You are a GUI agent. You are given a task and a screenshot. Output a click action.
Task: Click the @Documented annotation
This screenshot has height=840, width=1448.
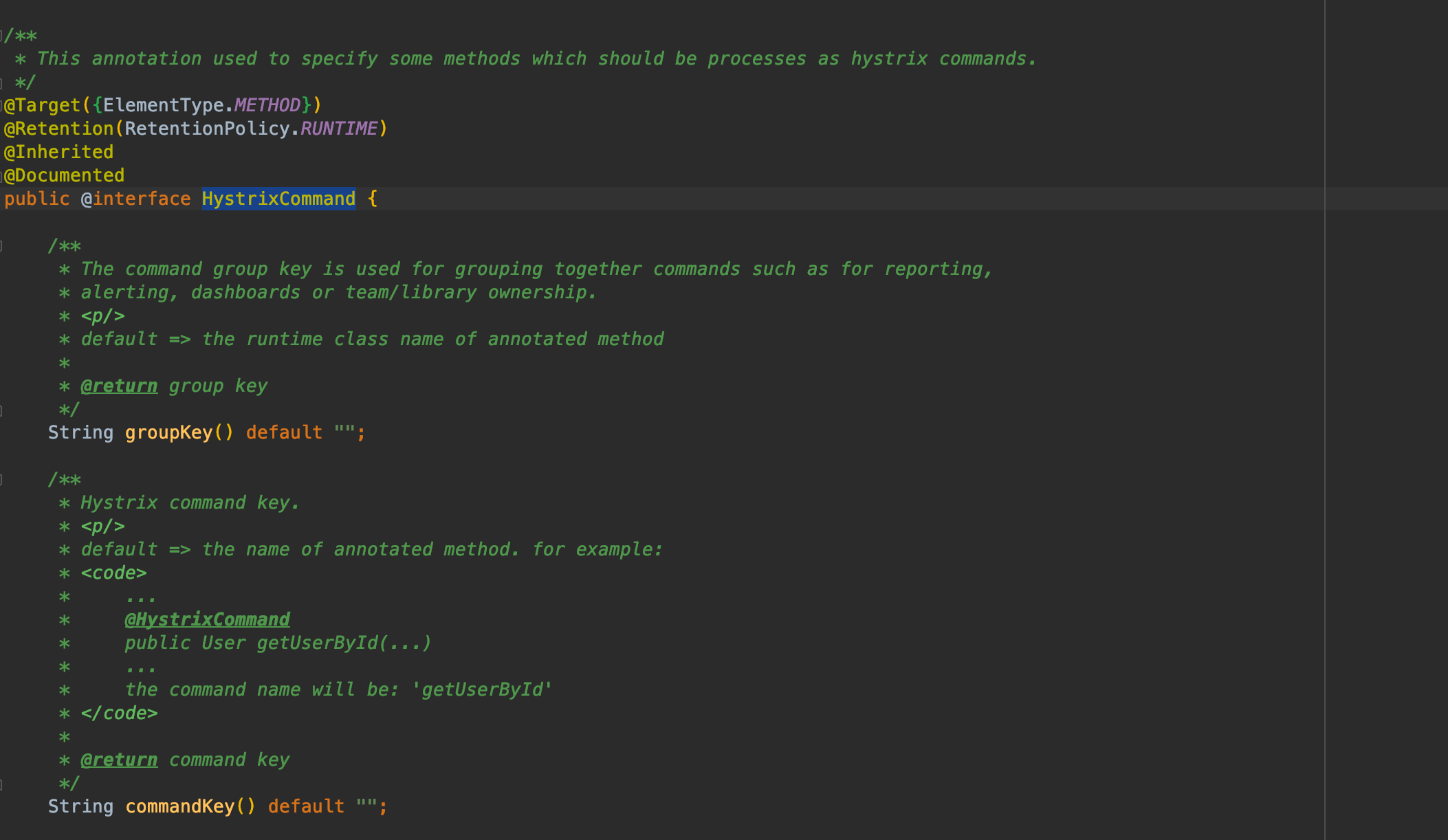tap(65, 175)
